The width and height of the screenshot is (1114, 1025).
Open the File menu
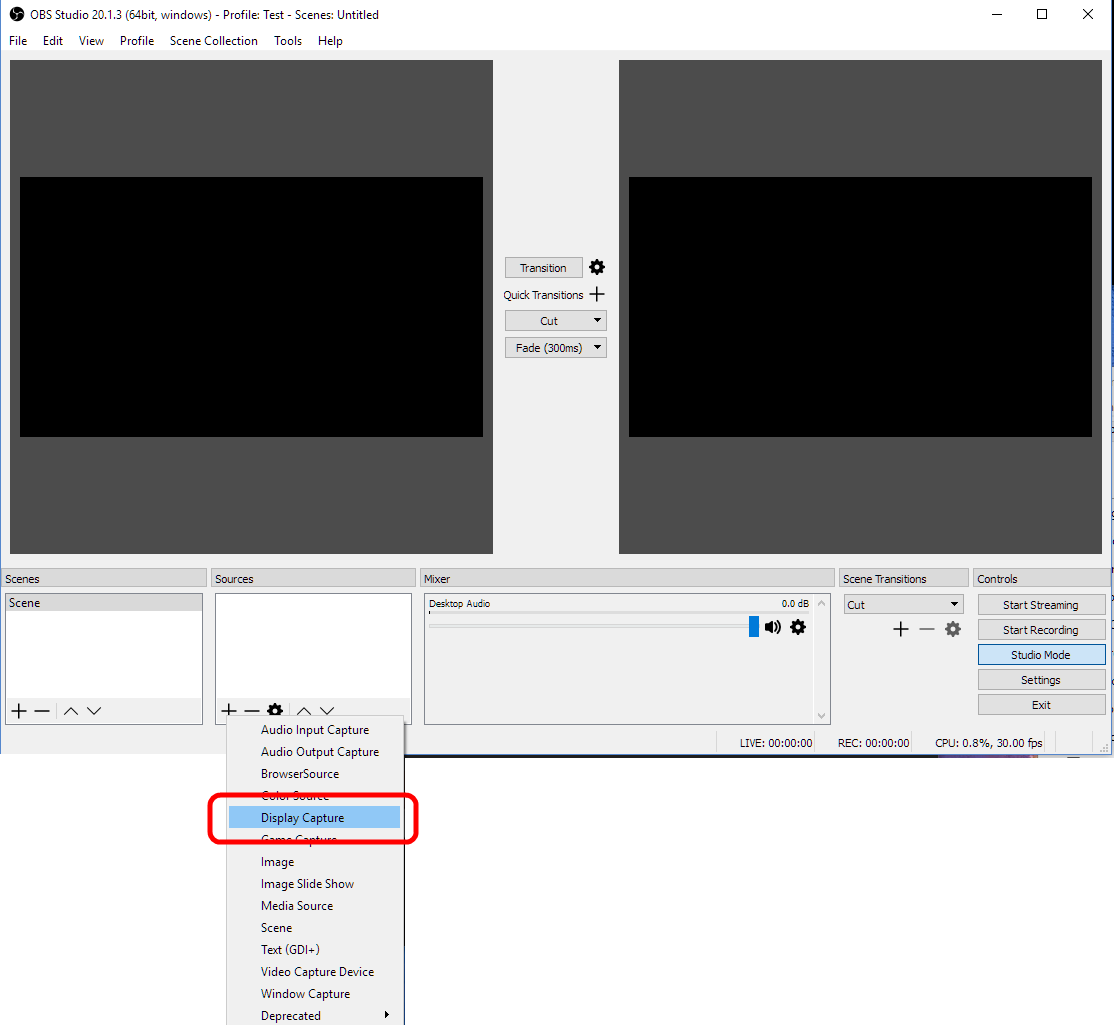pyautogui.click(x=18, y=40)
